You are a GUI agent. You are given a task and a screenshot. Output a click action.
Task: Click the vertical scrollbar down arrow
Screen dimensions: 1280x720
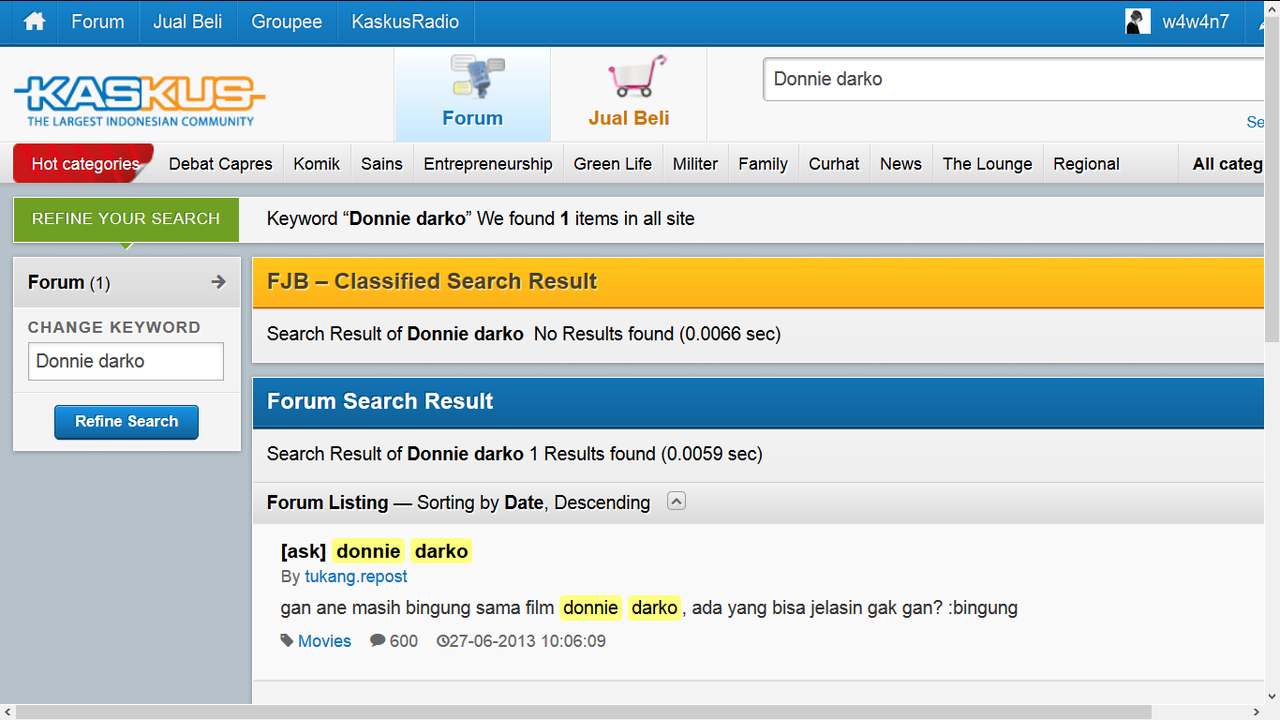click(x=1271, y=695)
